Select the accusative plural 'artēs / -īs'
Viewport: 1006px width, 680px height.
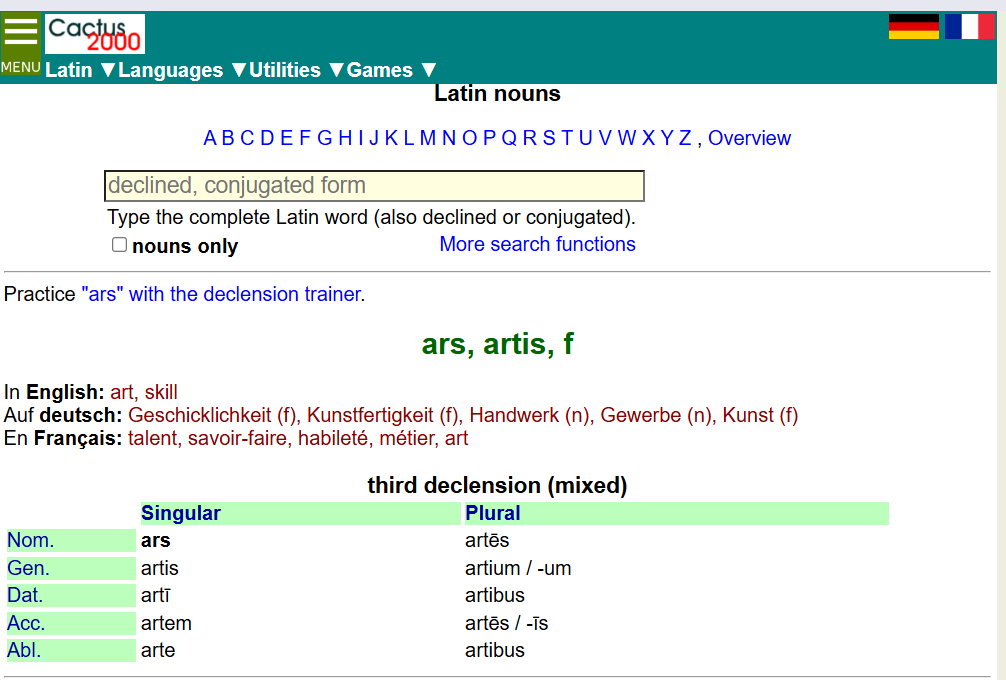point(507,623)
